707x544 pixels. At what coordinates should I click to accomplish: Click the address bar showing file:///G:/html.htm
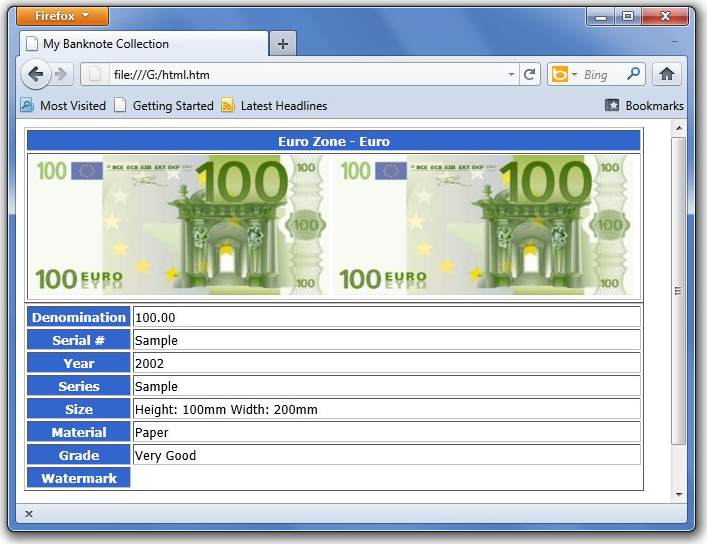pyautogui.click(x=300, y=74)
